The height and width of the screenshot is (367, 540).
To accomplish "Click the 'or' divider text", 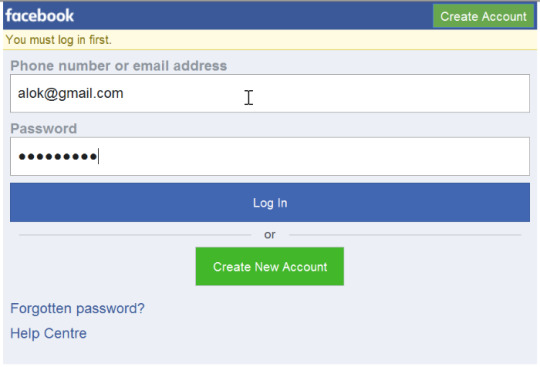I will click(270, 235).
